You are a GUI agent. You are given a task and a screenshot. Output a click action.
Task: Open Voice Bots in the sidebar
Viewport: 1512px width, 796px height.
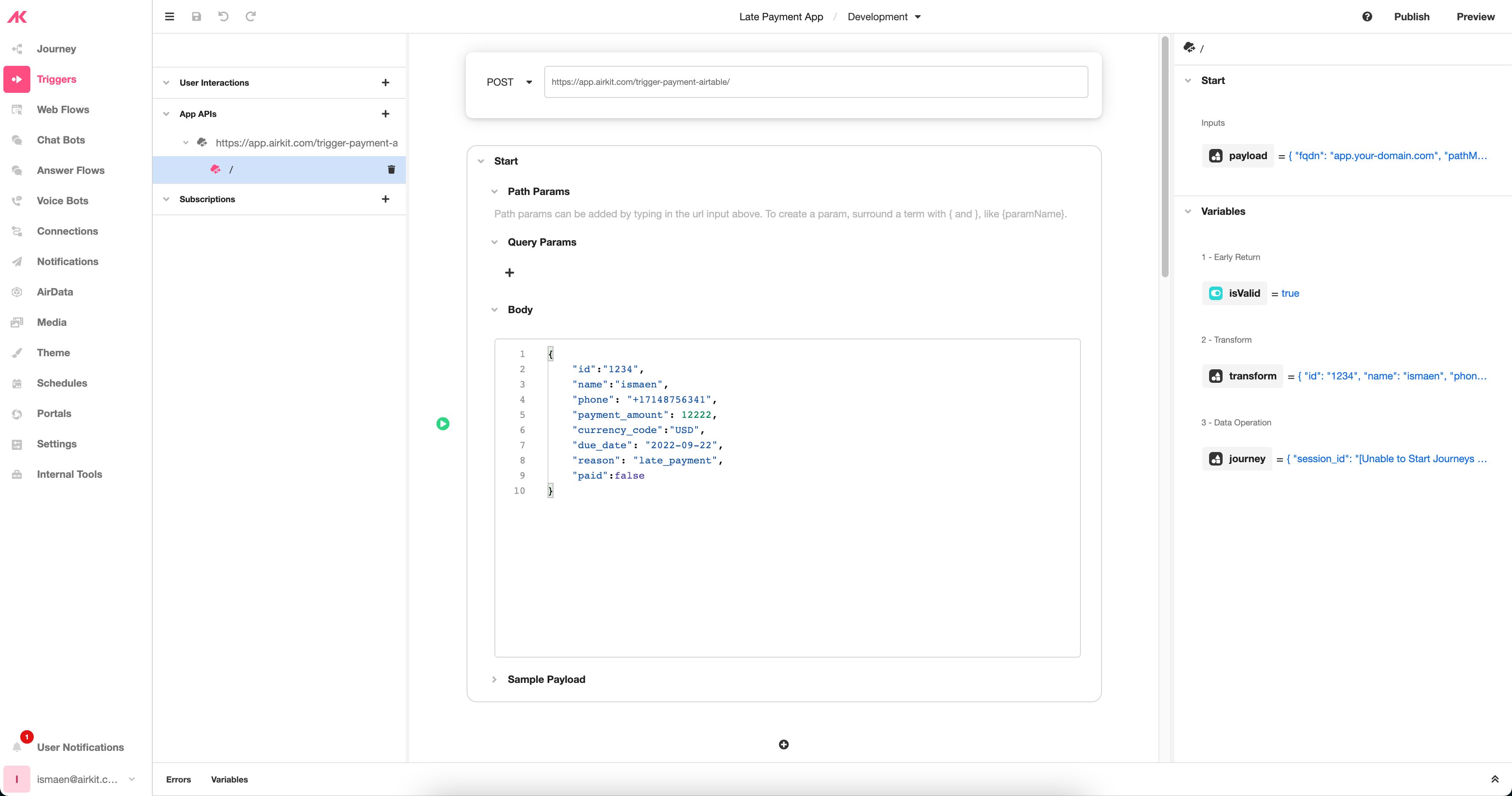62,201
